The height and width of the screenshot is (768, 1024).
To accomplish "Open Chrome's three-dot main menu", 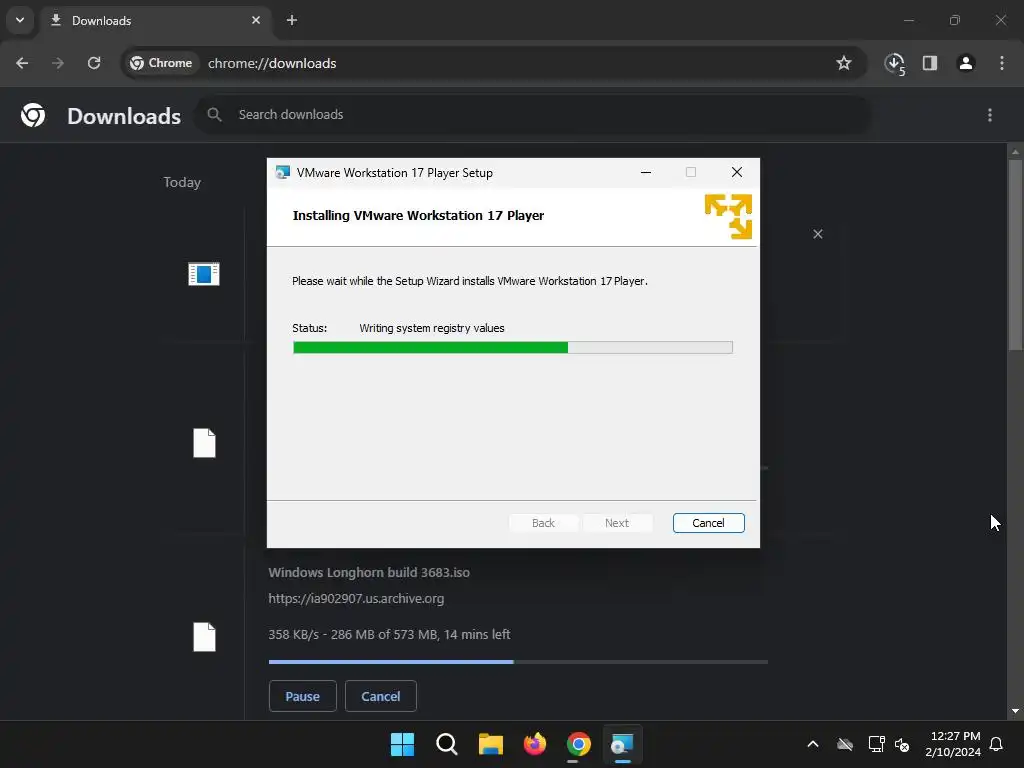I will coord(1002,63).
